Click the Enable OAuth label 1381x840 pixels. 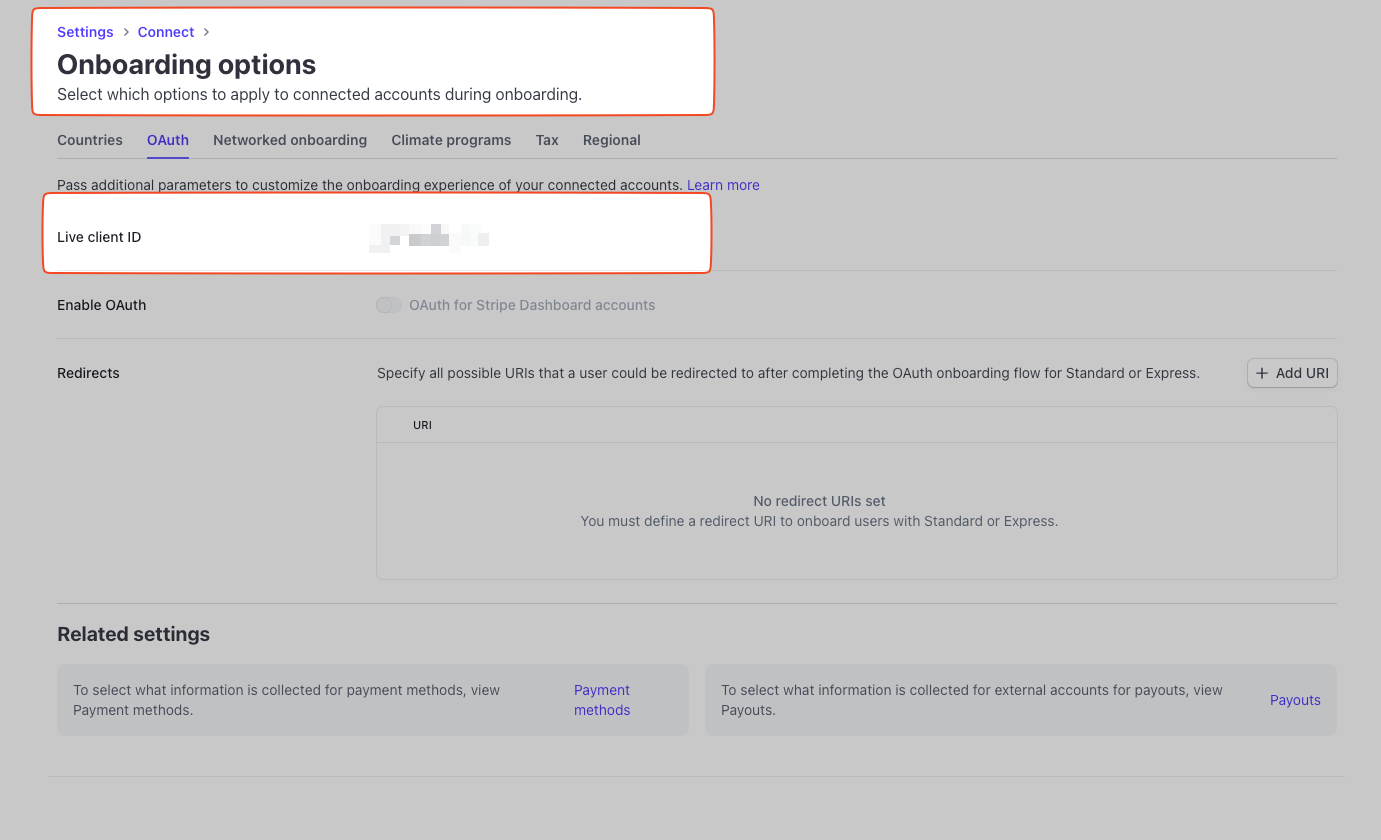102,305
